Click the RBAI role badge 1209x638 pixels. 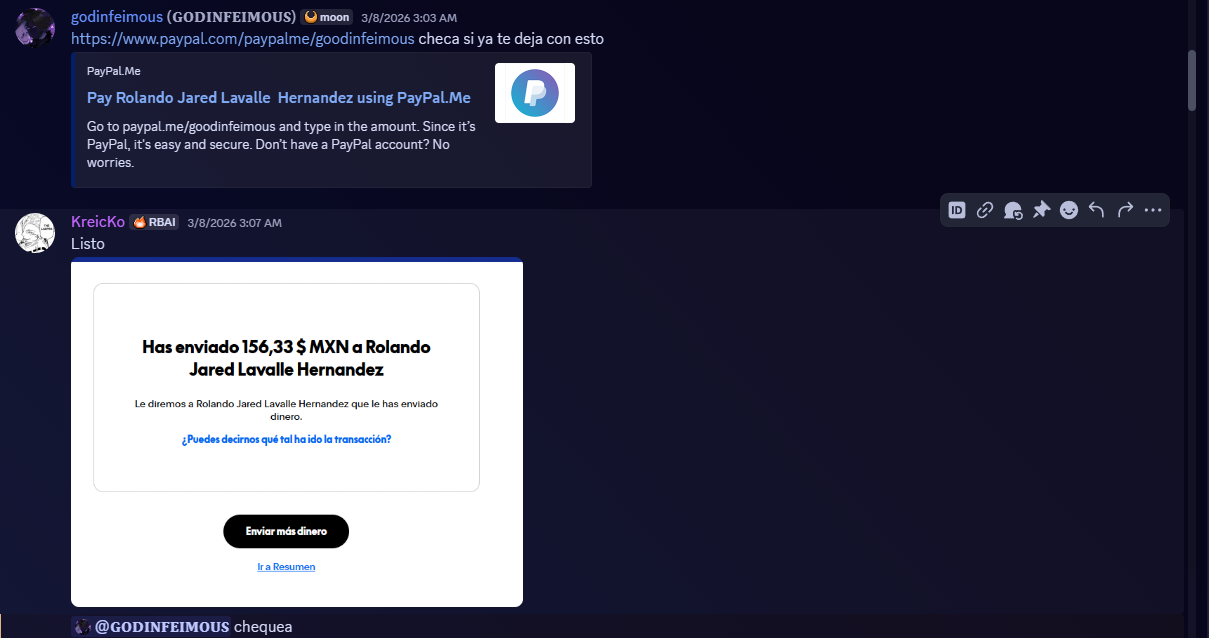pyautogui.click(x=154, y=222)
